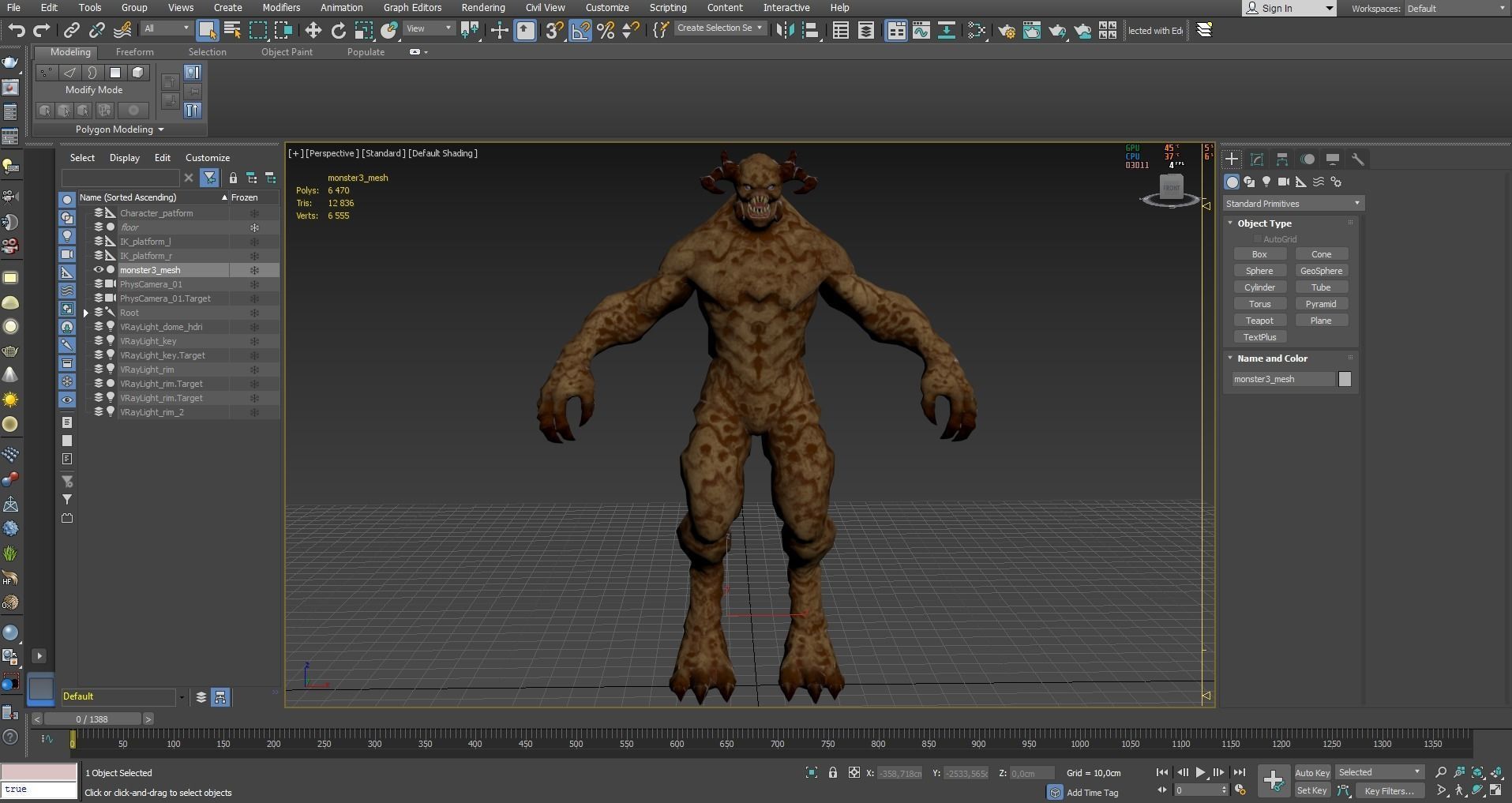Toggle Auto Key animation mode
Viewport: 1512px width, 803px height.
tap(1312, 773)
